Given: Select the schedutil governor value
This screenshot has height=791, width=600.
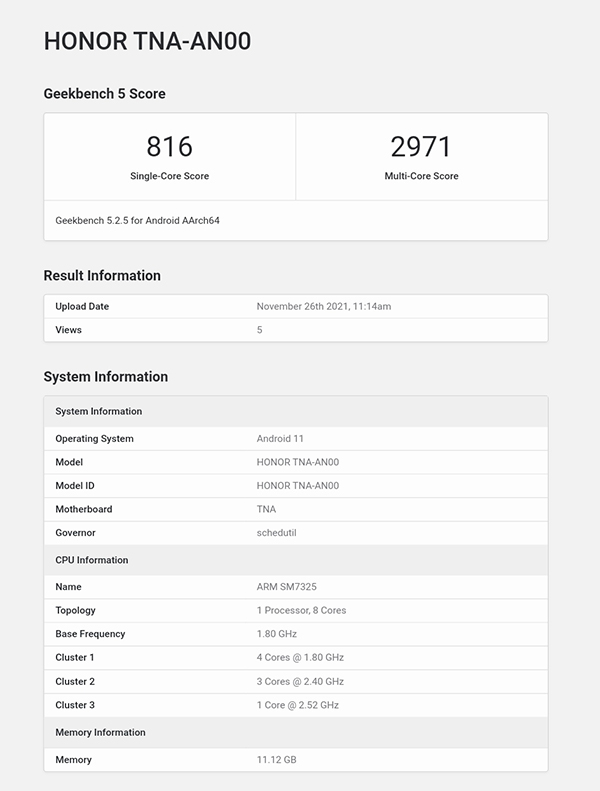Looking at the screenshot, I should pyautogui.click(x=277, y=533).
